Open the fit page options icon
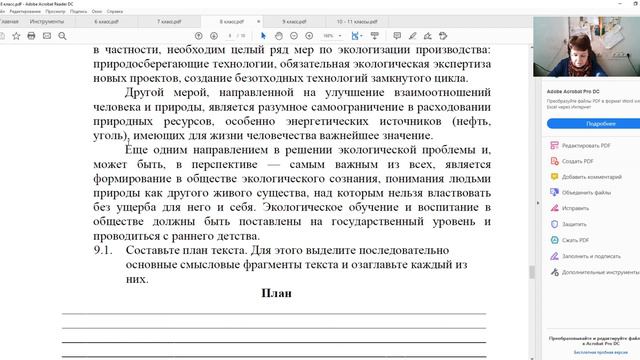 356,36
